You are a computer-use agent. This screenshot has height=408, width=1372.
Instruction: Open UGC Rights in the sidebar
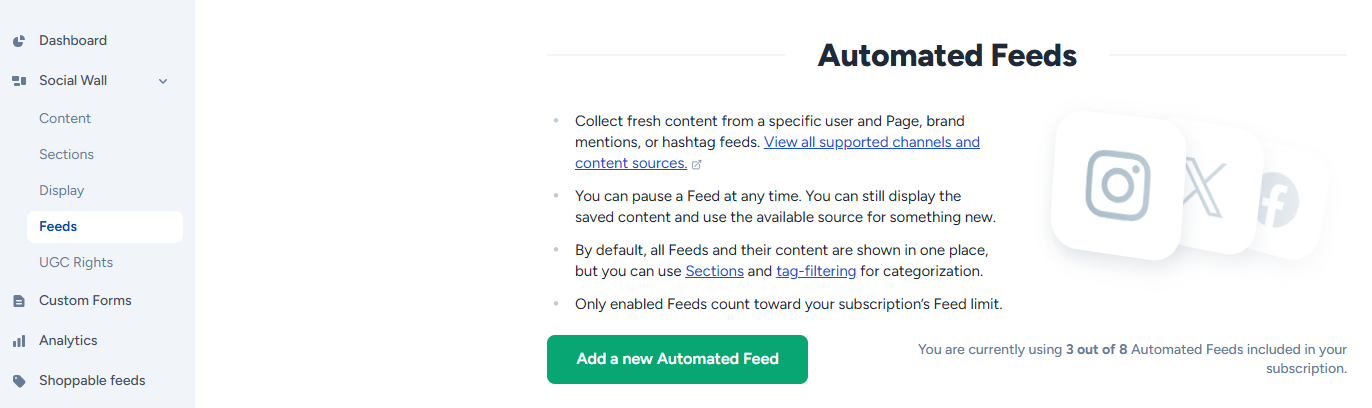(76, 262)
